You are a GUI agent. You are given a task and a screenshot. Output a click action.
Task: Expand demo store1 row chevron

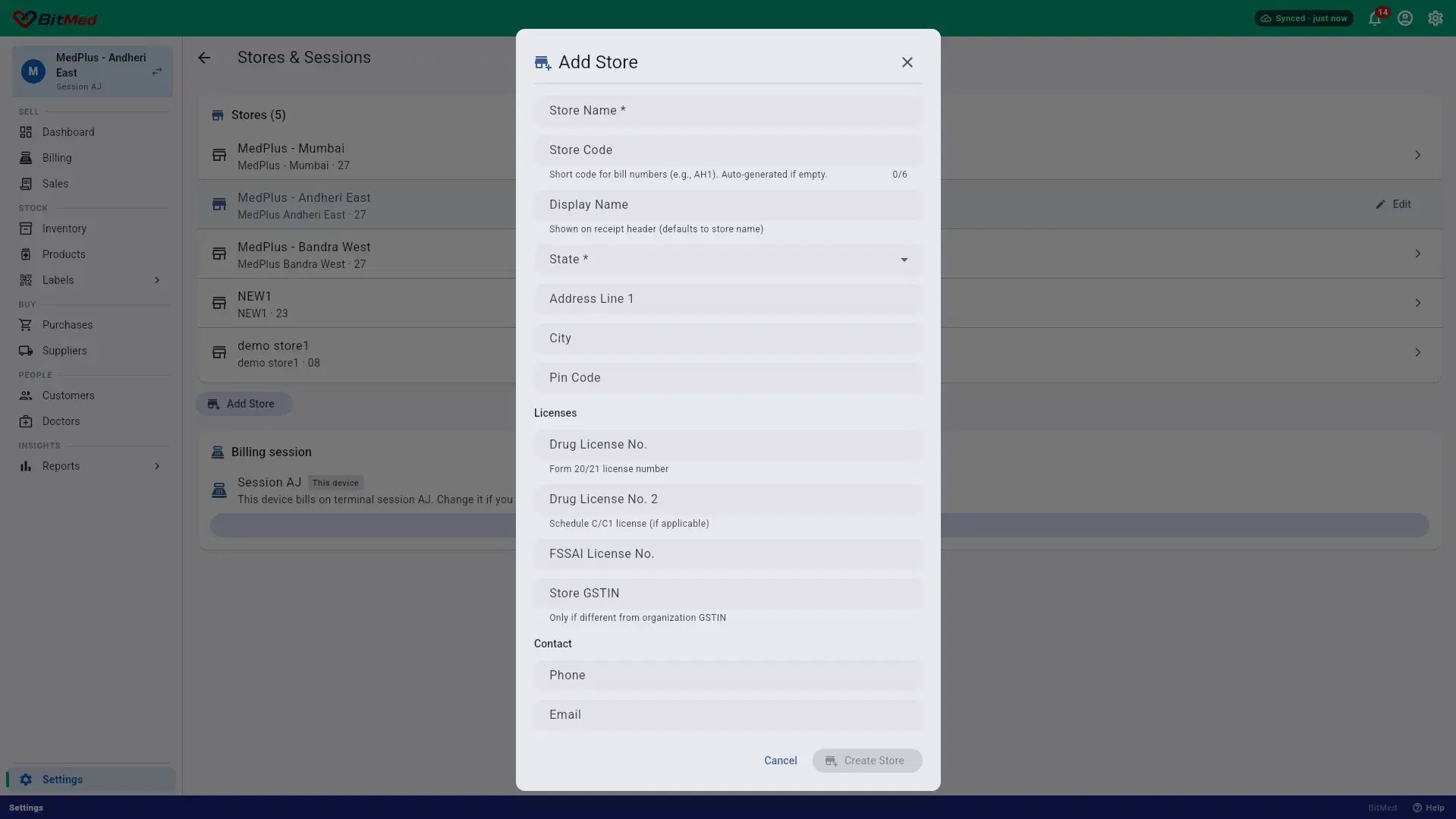pyautogui.click(x=1417, y=352)
